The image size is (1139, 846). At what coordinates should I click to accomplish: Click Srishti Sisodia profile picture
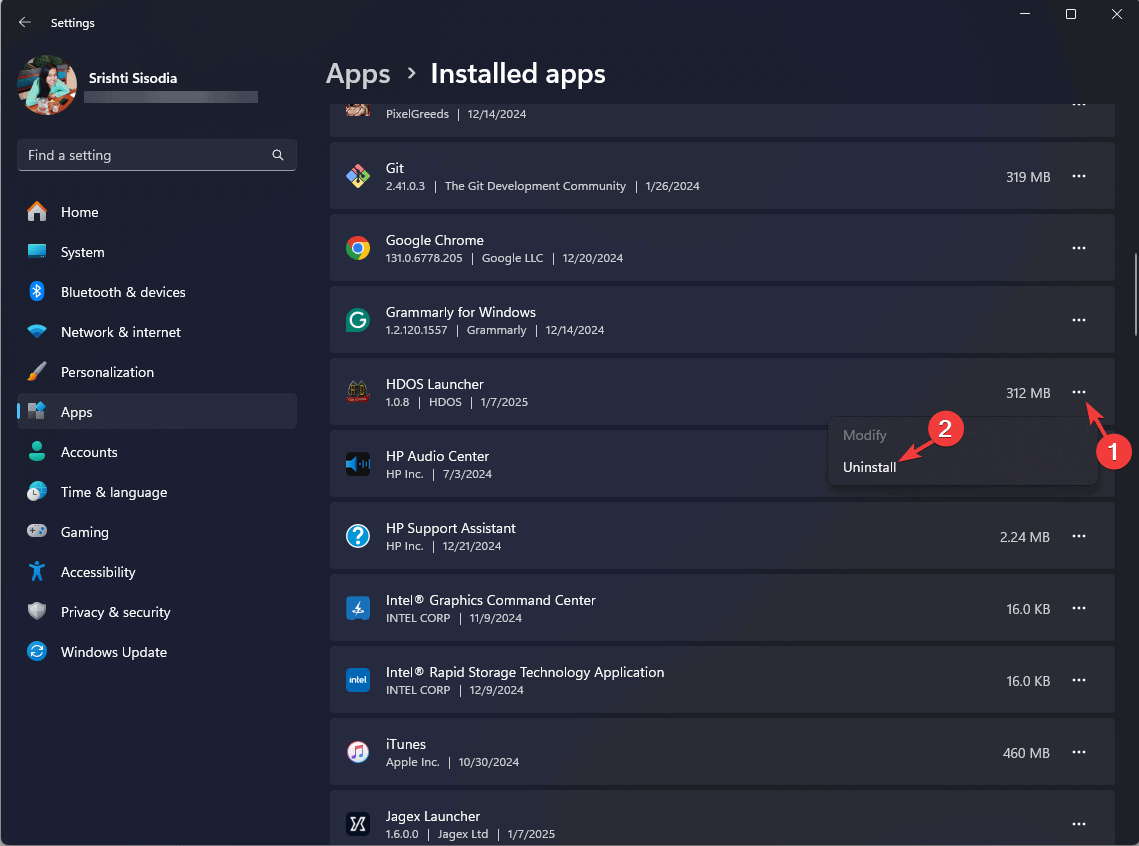47,85
